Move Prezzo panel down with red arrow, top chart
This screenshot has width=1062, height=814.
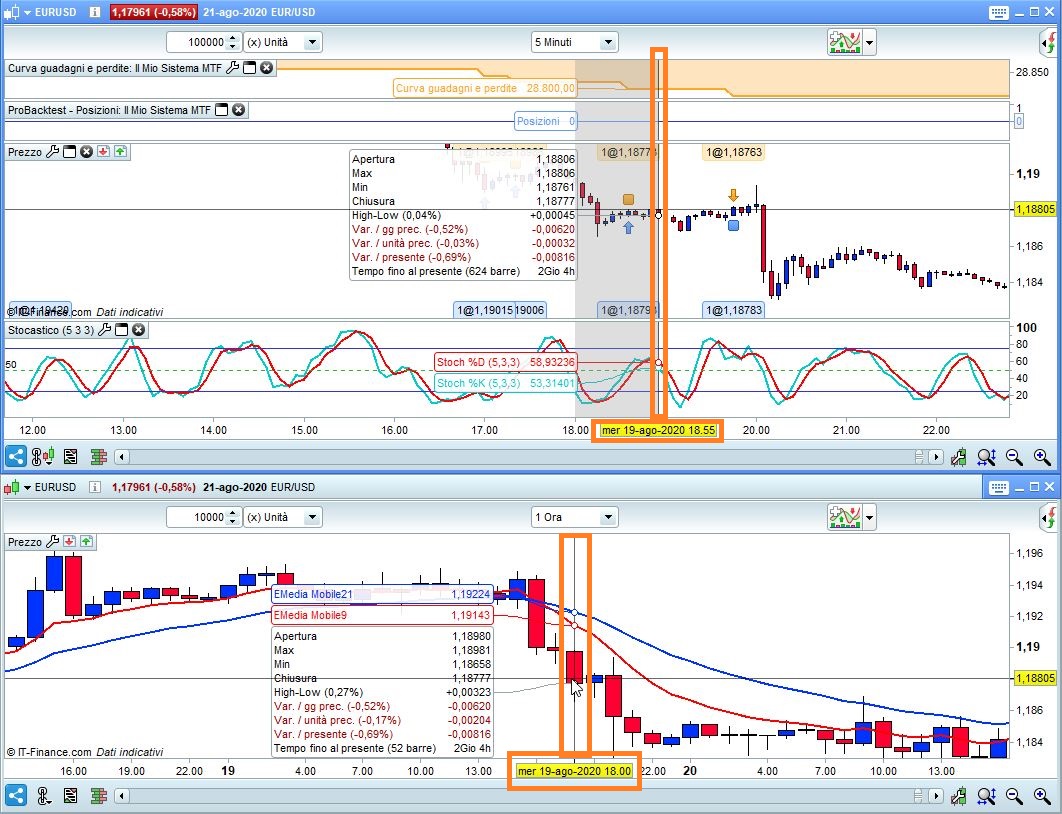(x=103, y=152)
